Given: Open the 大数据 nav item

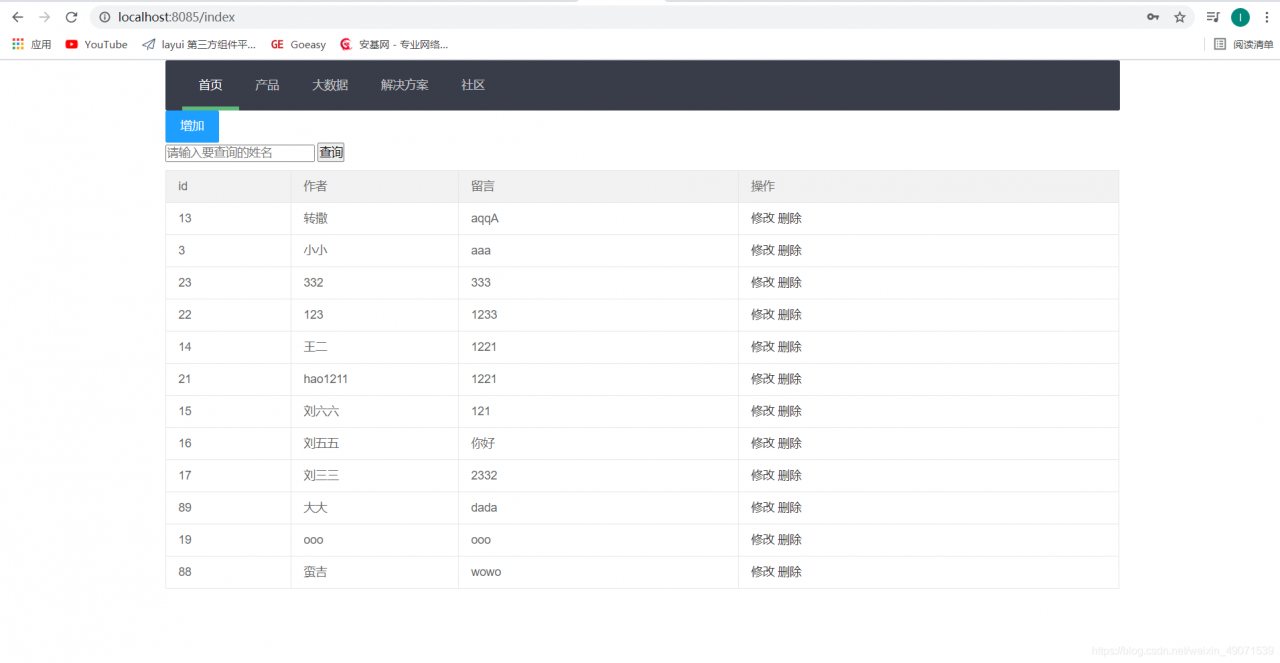Looking at the screenshot, I should tap(330, 85).
